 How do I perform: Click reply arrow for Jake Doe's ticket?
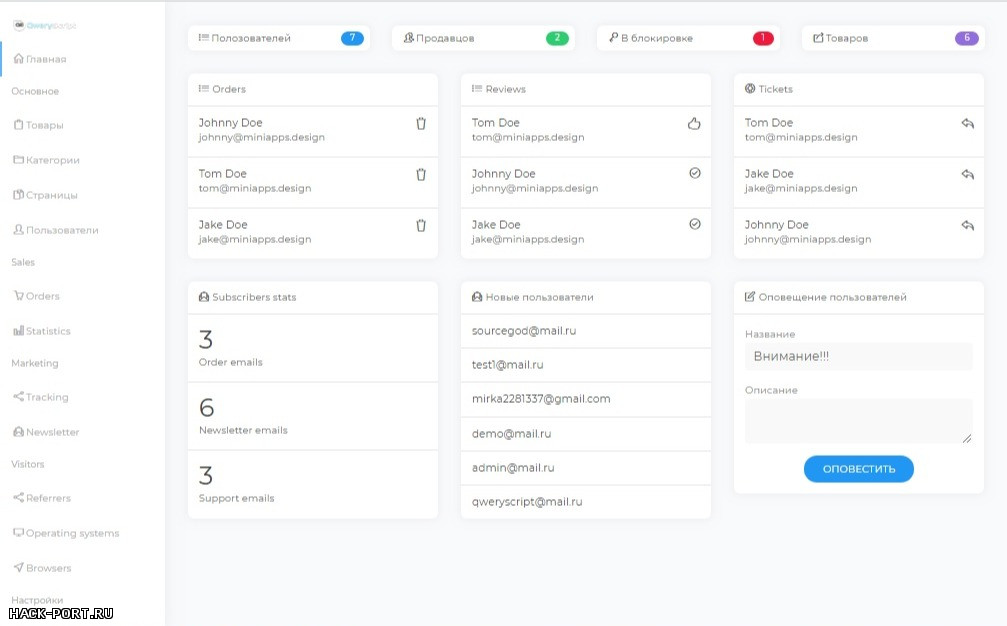(967, 174)
